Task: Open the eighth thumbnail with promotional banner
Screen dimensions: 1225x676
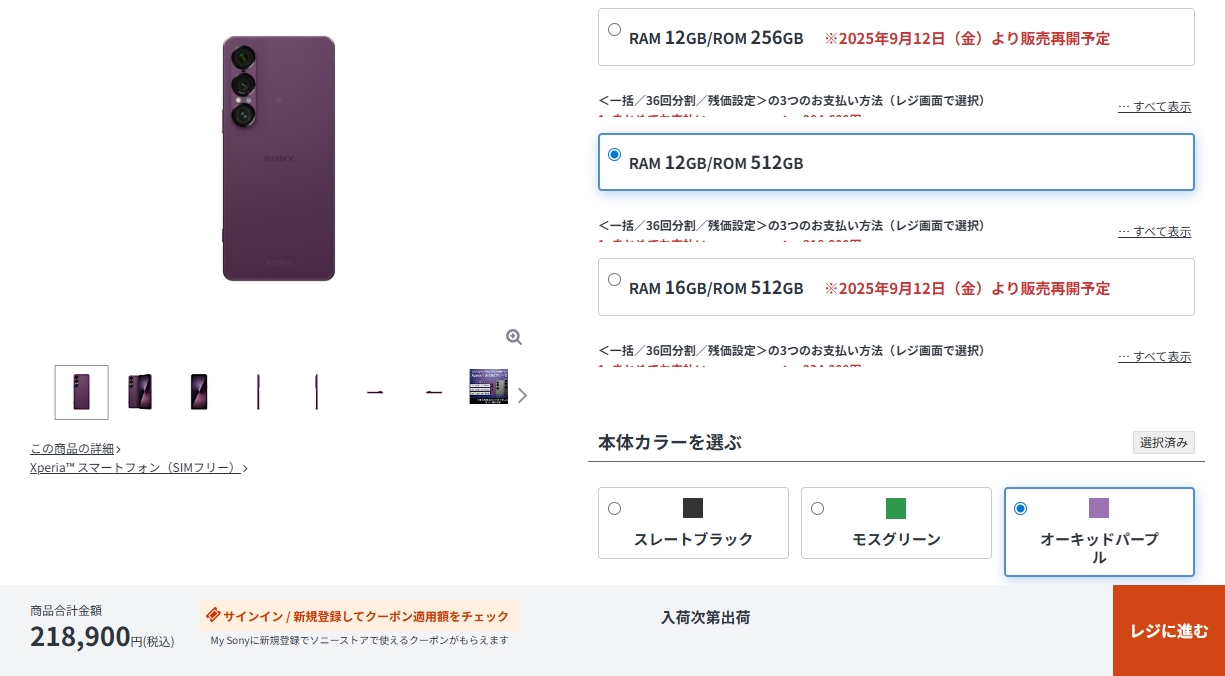Action: pyautogui.click(x=489, y=386)
